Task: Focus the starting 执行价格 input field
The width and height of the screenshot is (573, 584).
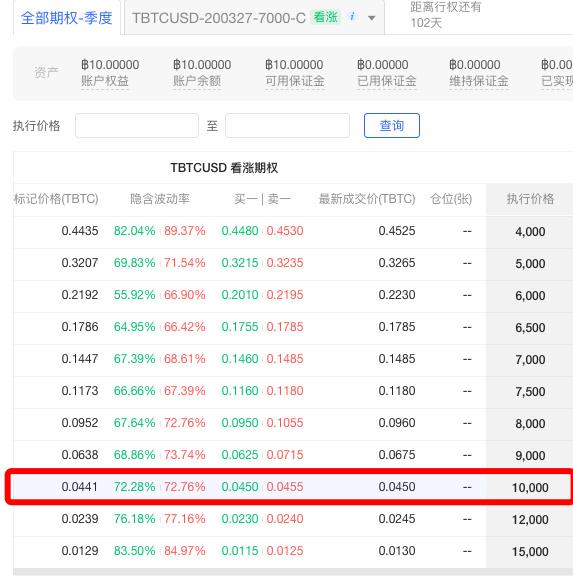Action: 137,126
